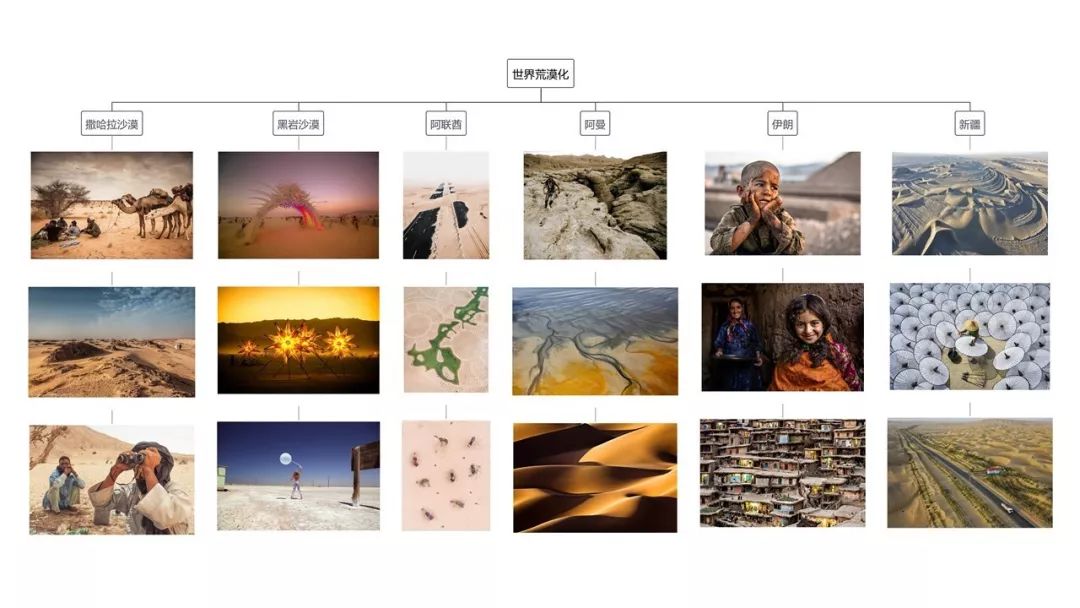Open the person holding moon balloon photo
The width and height of the screenshot is (1080, 608).
pos(298,476)
